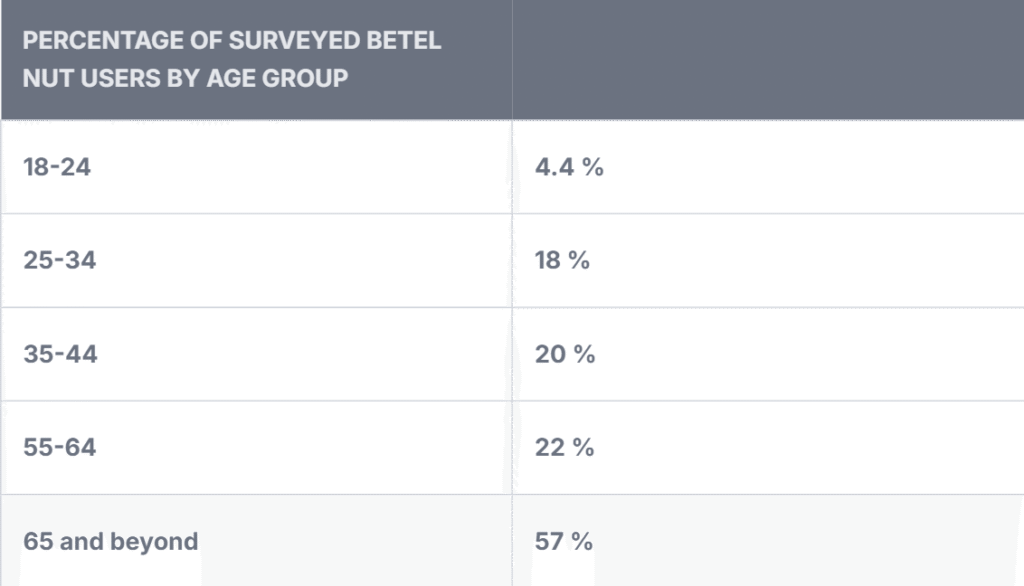Select the 35-44 age group cell
Viewport: 1024px width, 586px height.
pos(60,354)
